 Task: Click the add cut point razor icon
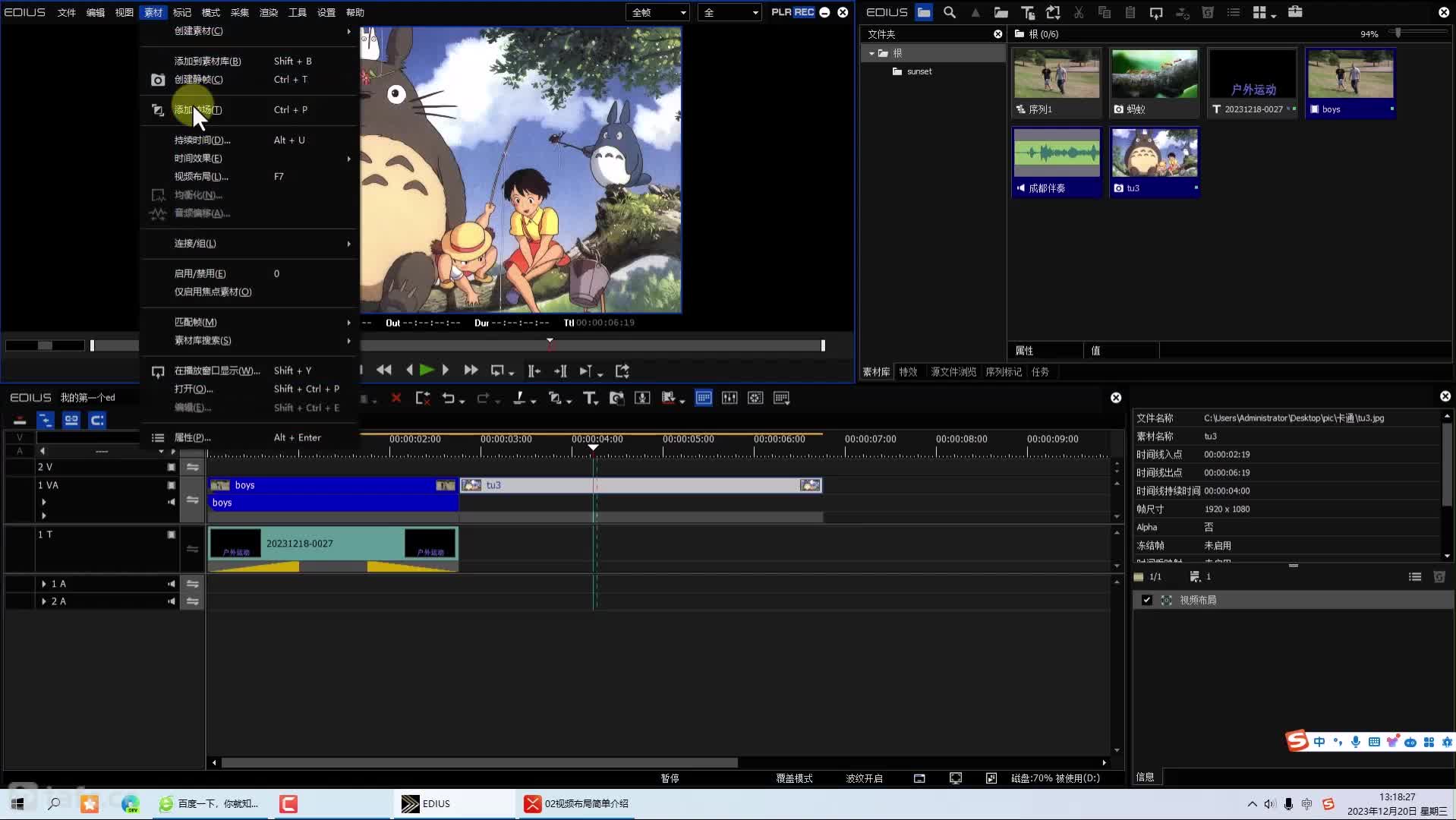pyautogui.click(x=519, y=398)
